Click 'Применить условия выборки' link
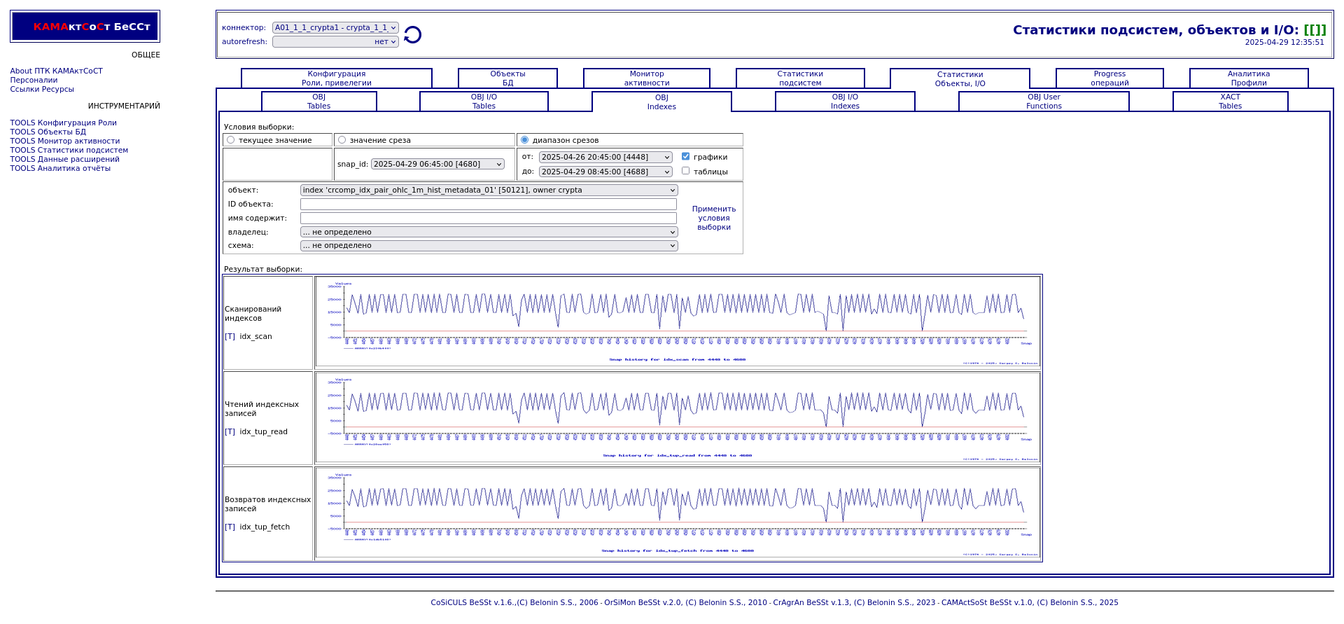Image resolution: width=1344 pixels, height=624 pixels. point(713,218)
